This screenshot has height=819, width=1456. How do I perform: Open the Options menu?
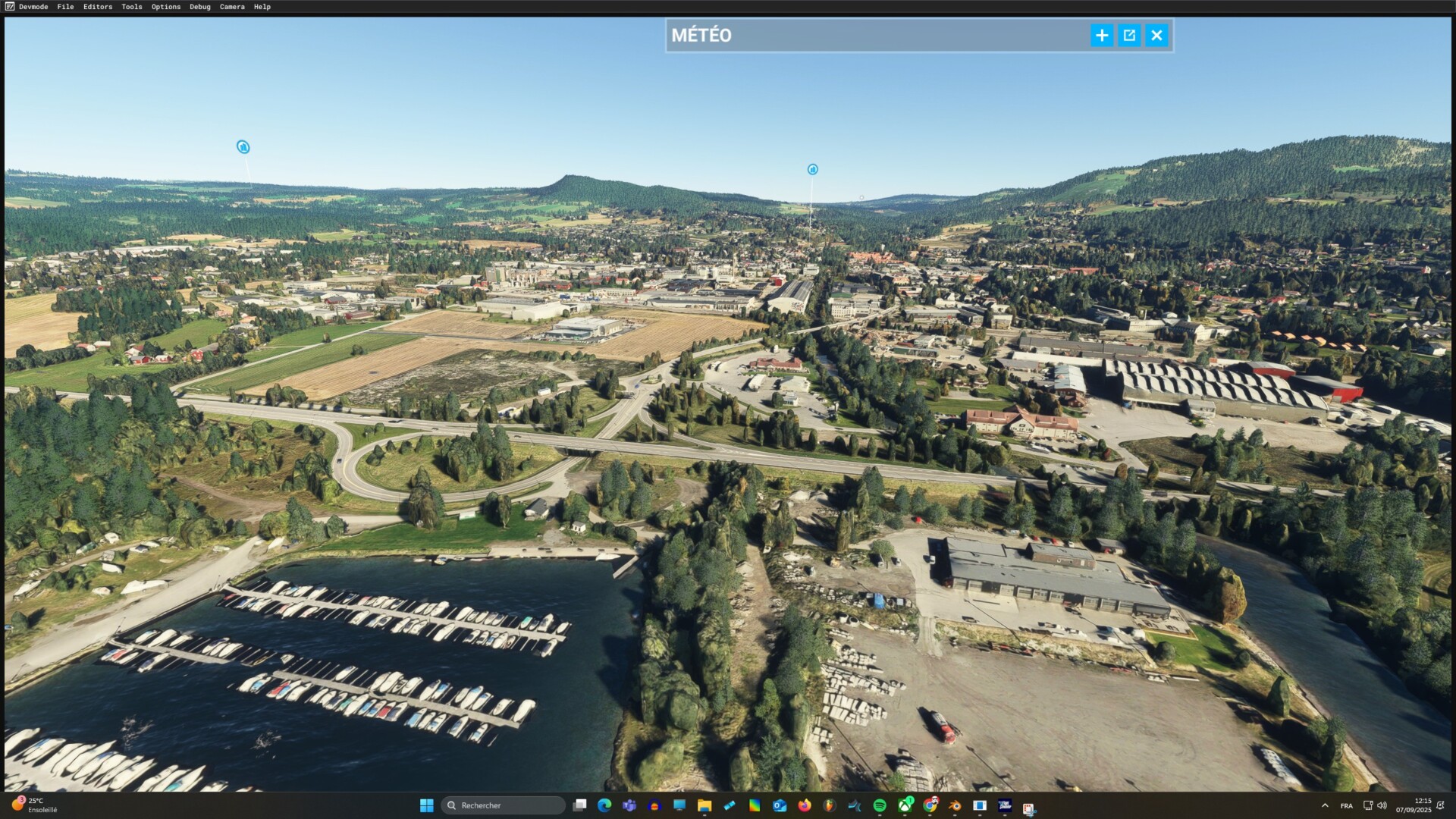coord(165,7)
